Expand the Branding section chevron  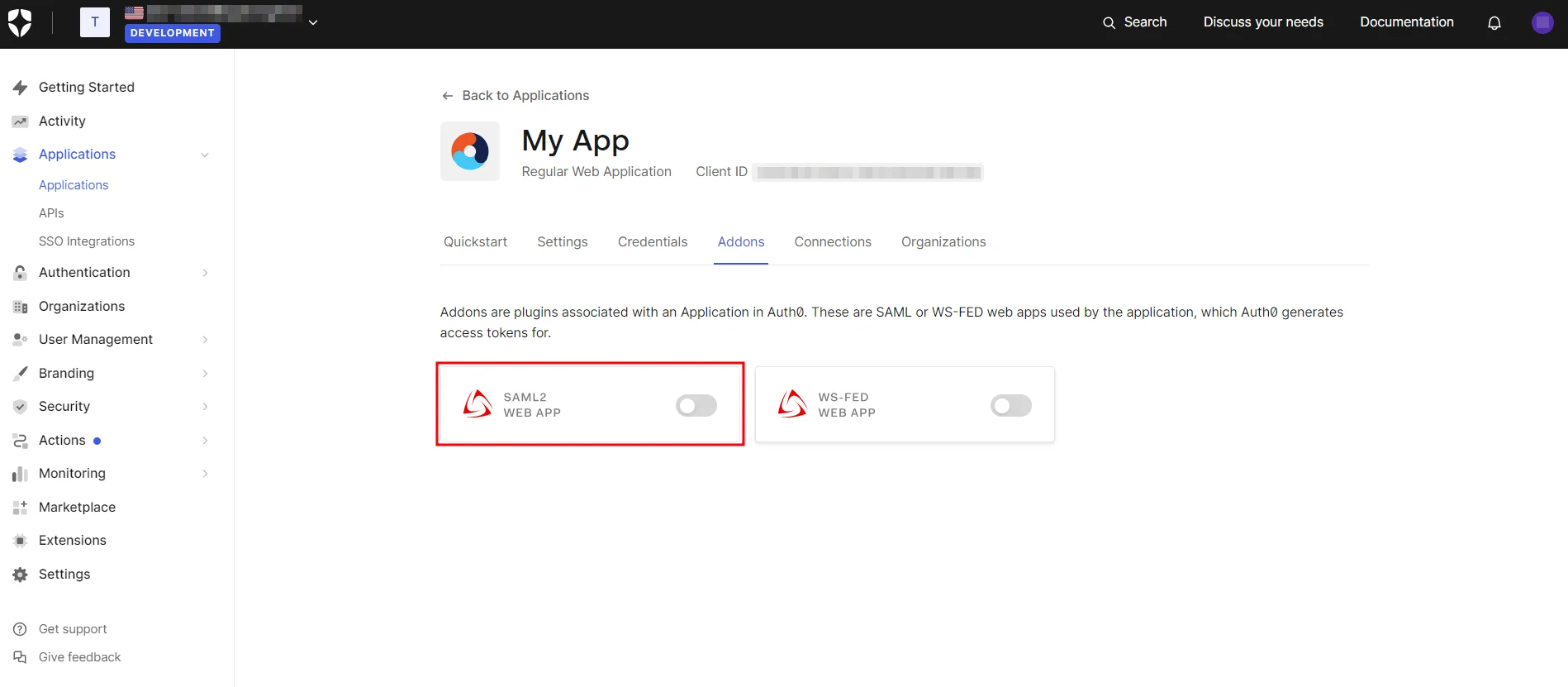tap(205, 374)
